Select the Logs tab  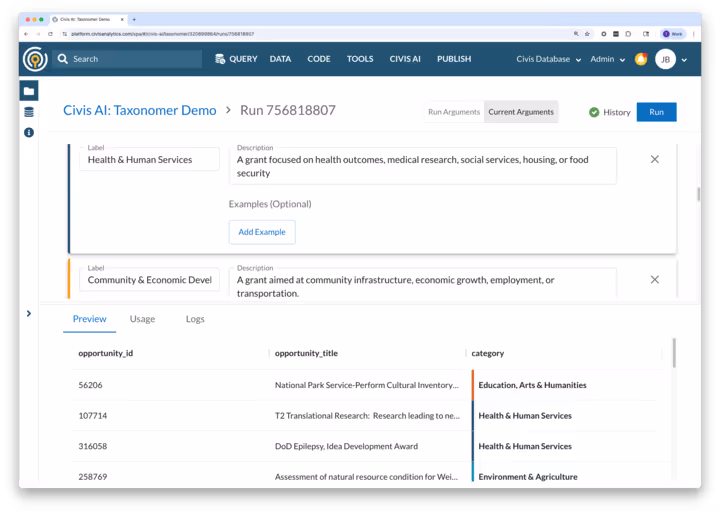coord(195,319)
